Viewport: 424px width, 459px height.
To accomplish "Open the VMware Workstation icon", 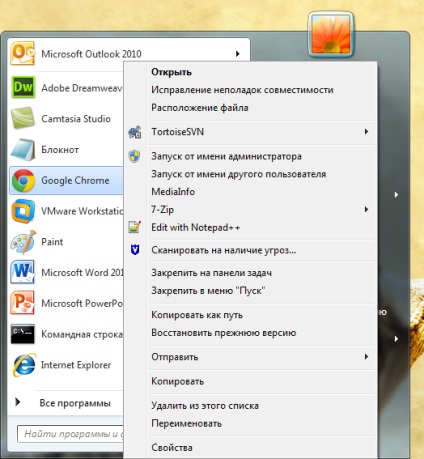I will (23, 211).
